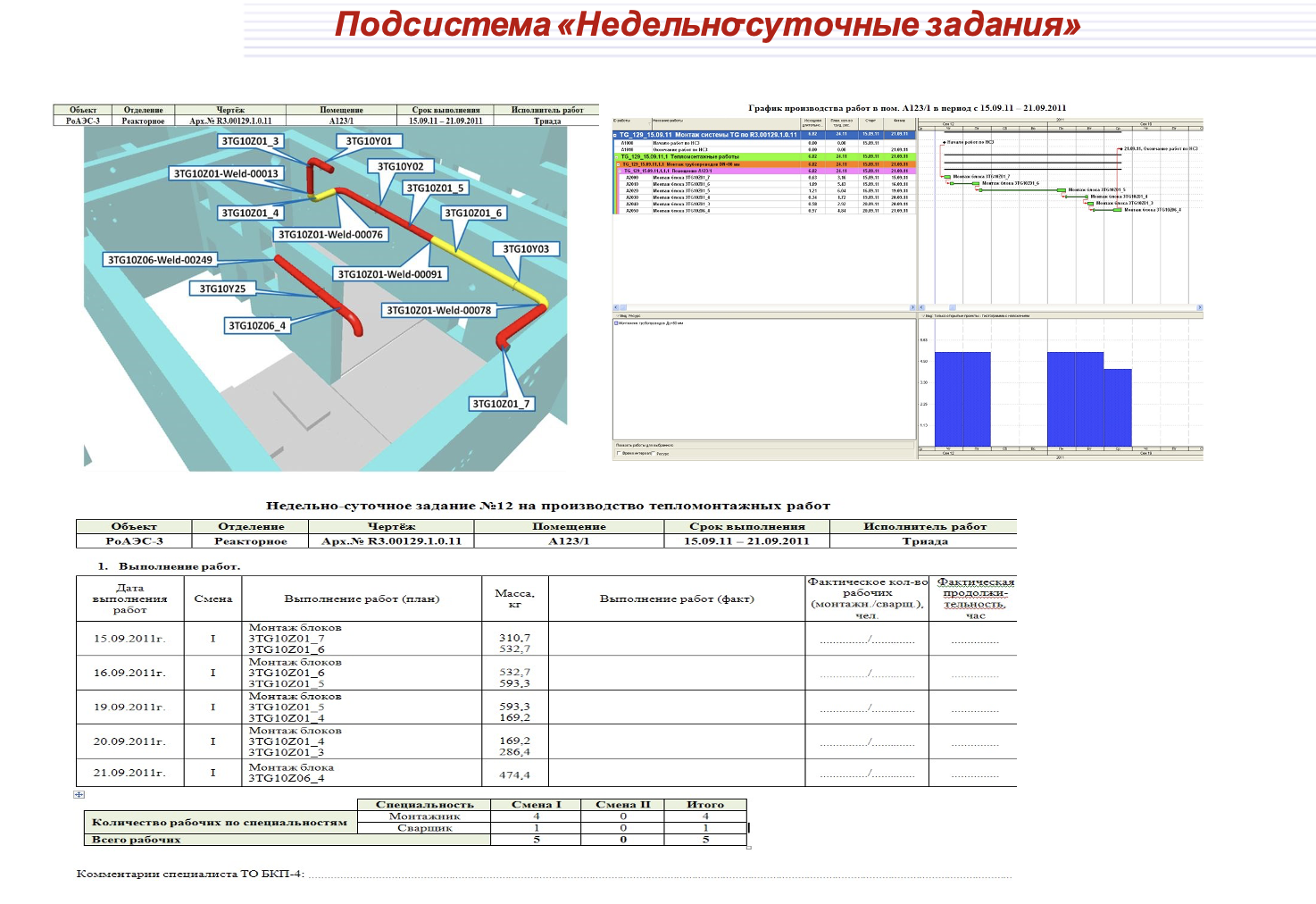Sort by 'Название работы' column header
The image size is (1316, 904).
tap(726, 124)
